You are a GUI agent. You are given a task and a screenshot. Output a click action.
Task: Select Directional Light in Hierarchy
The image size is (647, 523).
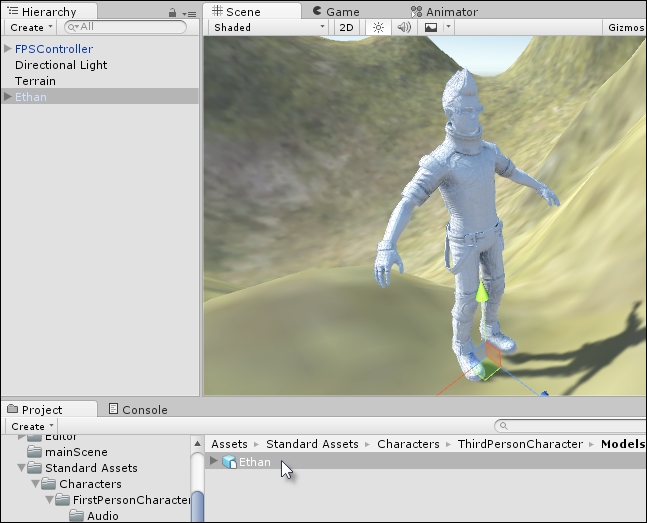[61, 65]
